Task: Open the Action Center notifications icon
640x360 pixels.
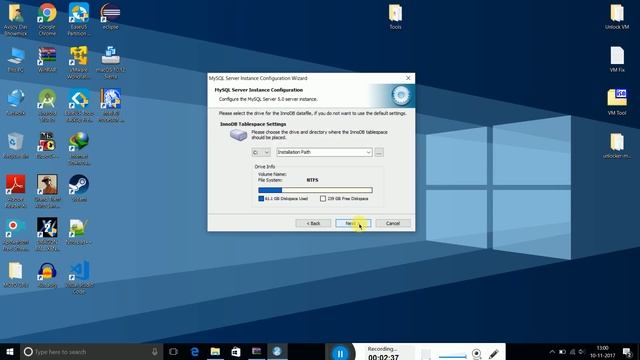Action: click(x=627, y=351)
